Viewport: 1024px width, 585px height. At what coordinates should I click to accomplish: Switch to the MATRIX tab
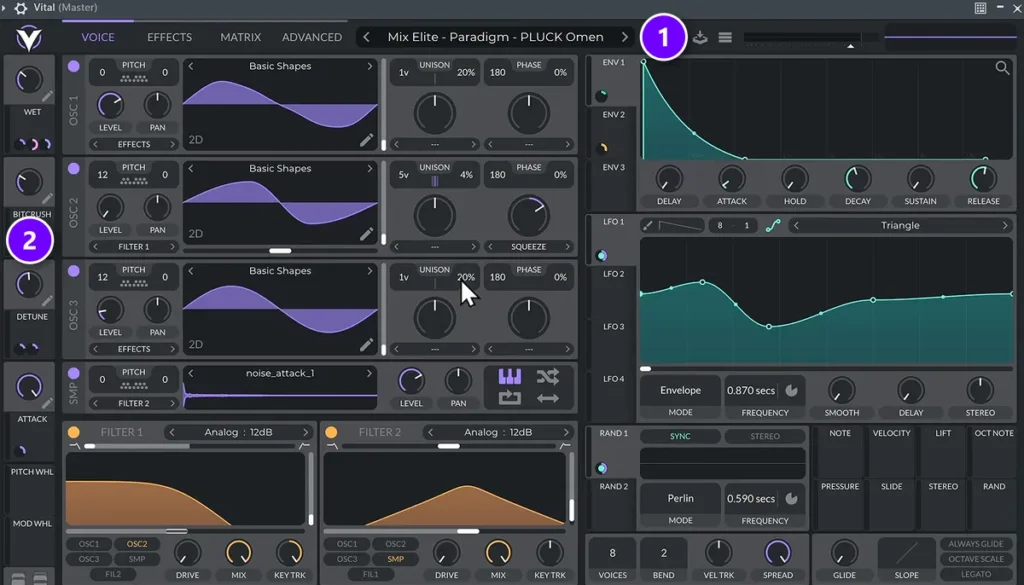point(240,37)
